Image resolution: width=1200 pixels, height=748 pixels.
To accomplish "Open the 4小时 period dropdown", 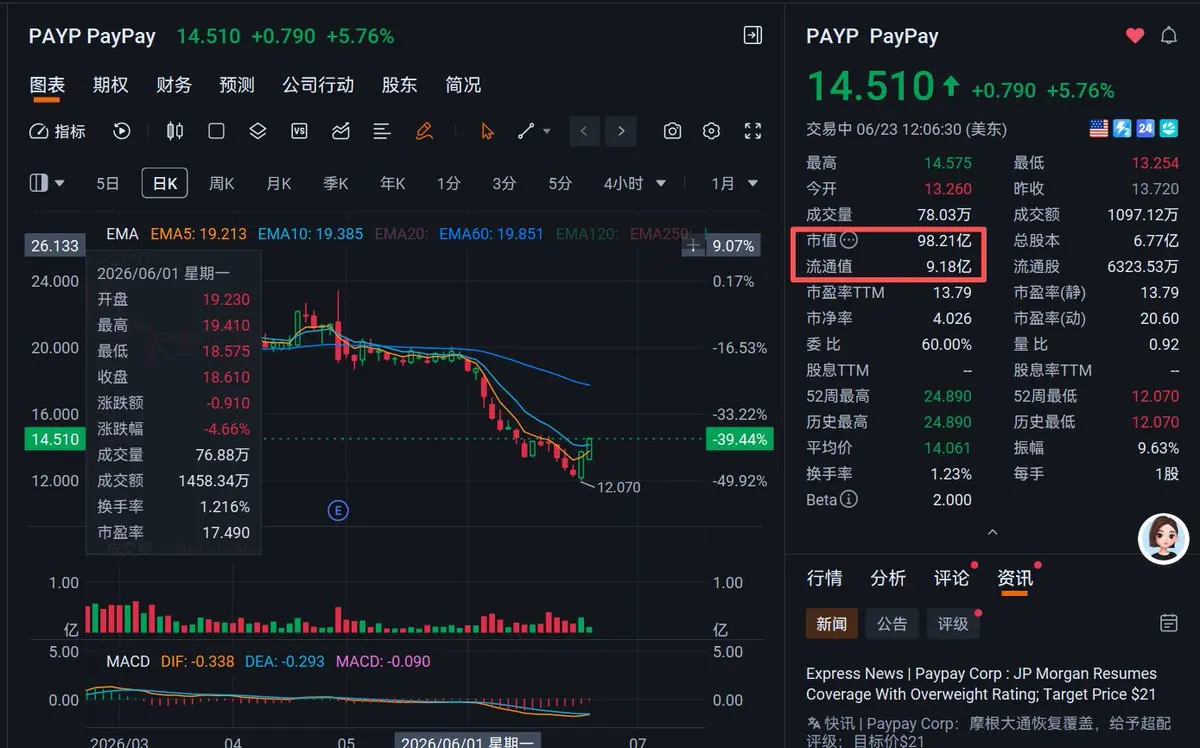I will click(x=636, y=183).
